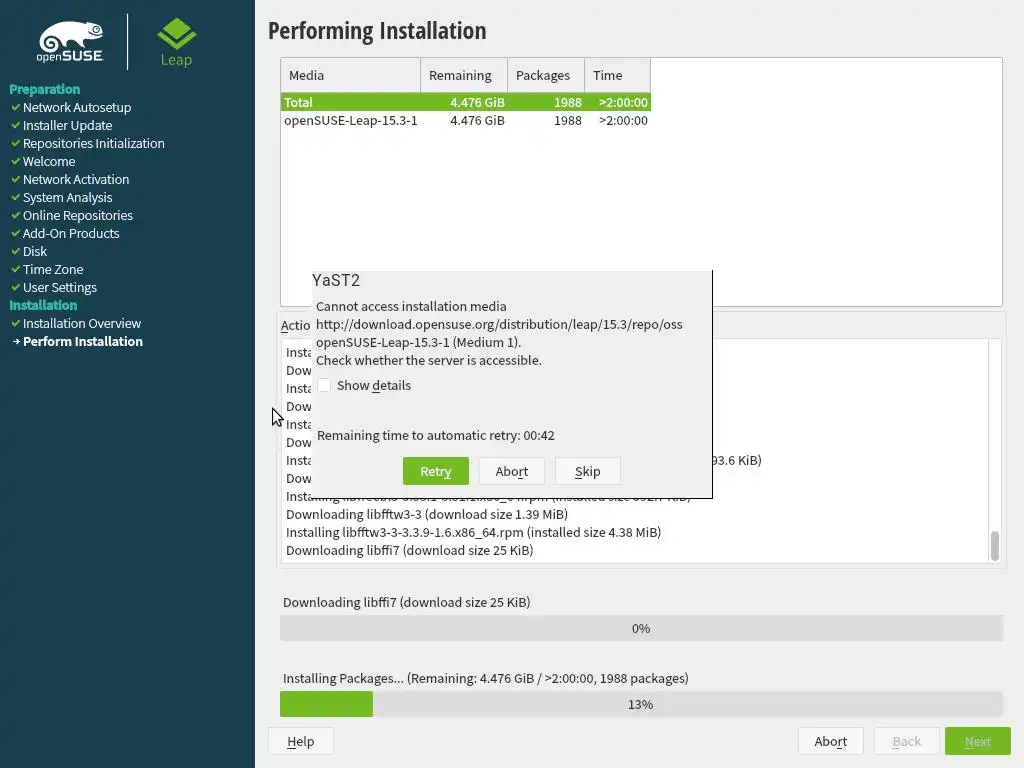Click the Online Repositories step
This screenshot has width=1024, height=768.
(x=78, y=215)
